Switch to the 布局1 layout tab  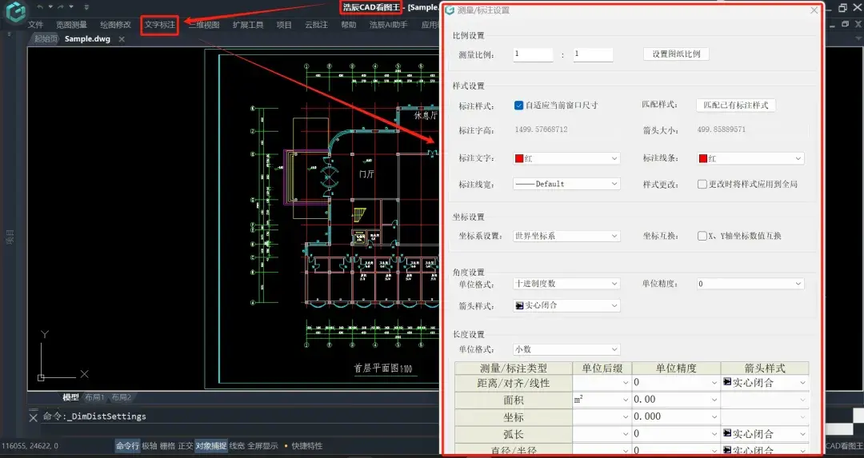[95, 397]
